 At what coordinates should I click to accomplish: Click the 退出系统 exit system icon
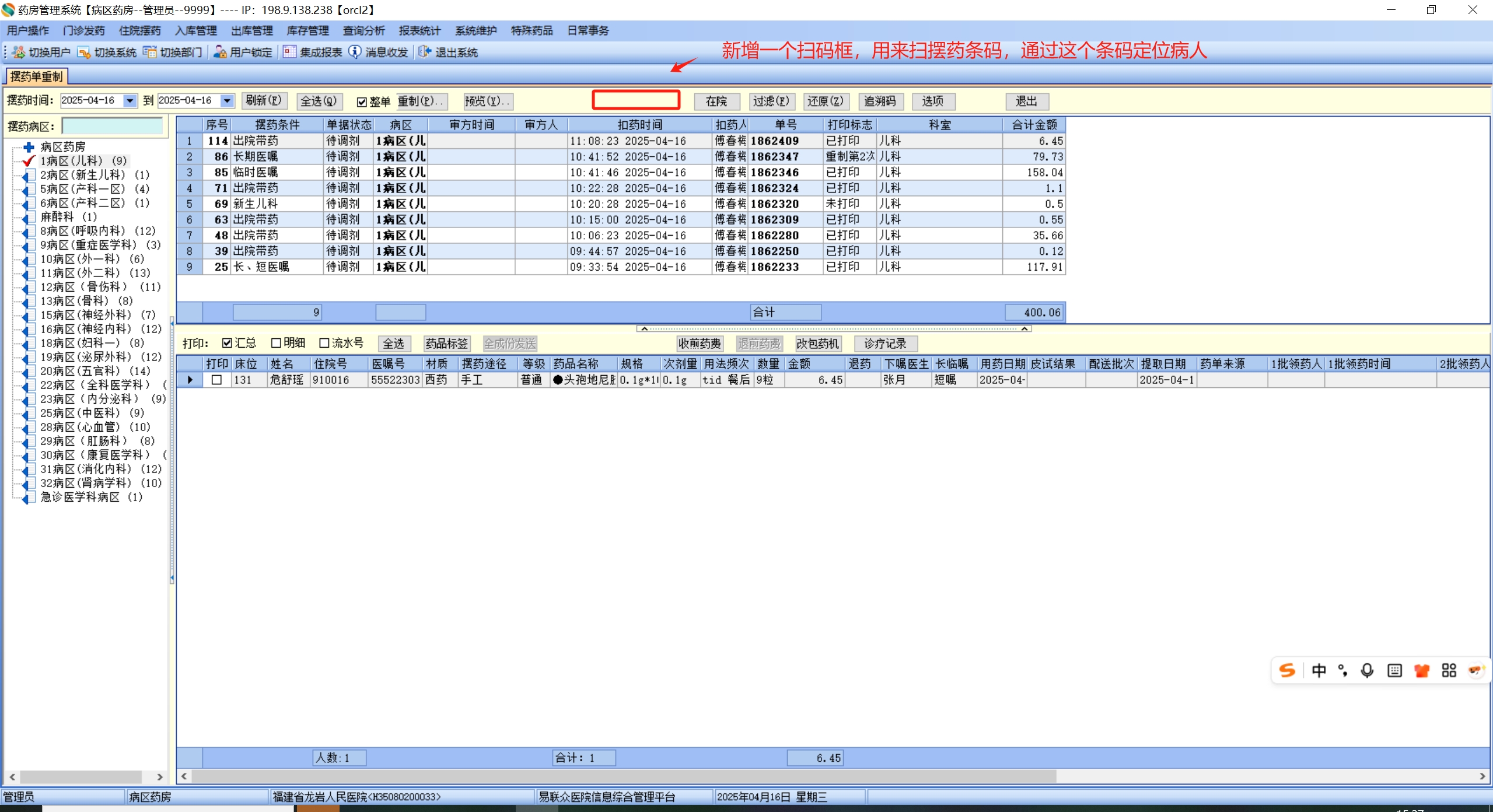[425, 52]
